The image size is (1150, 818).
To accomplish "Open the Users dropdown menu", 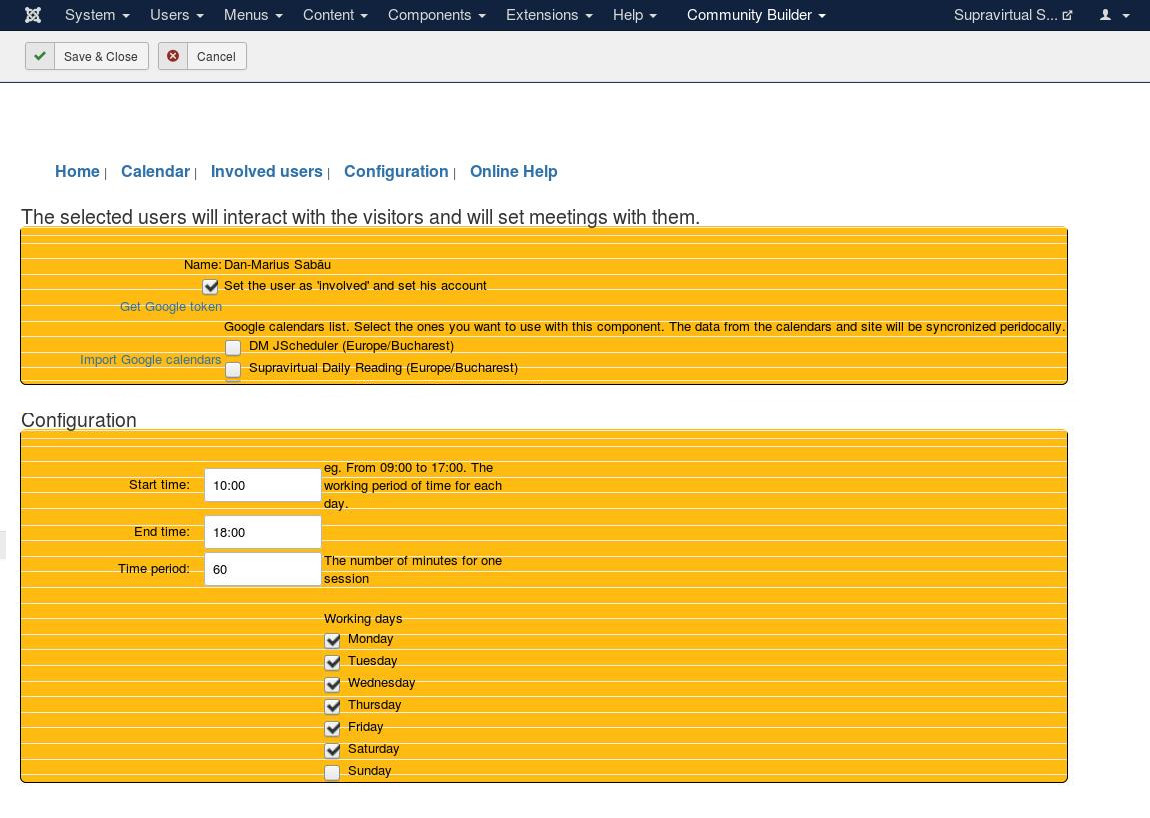I will point(177,15).
